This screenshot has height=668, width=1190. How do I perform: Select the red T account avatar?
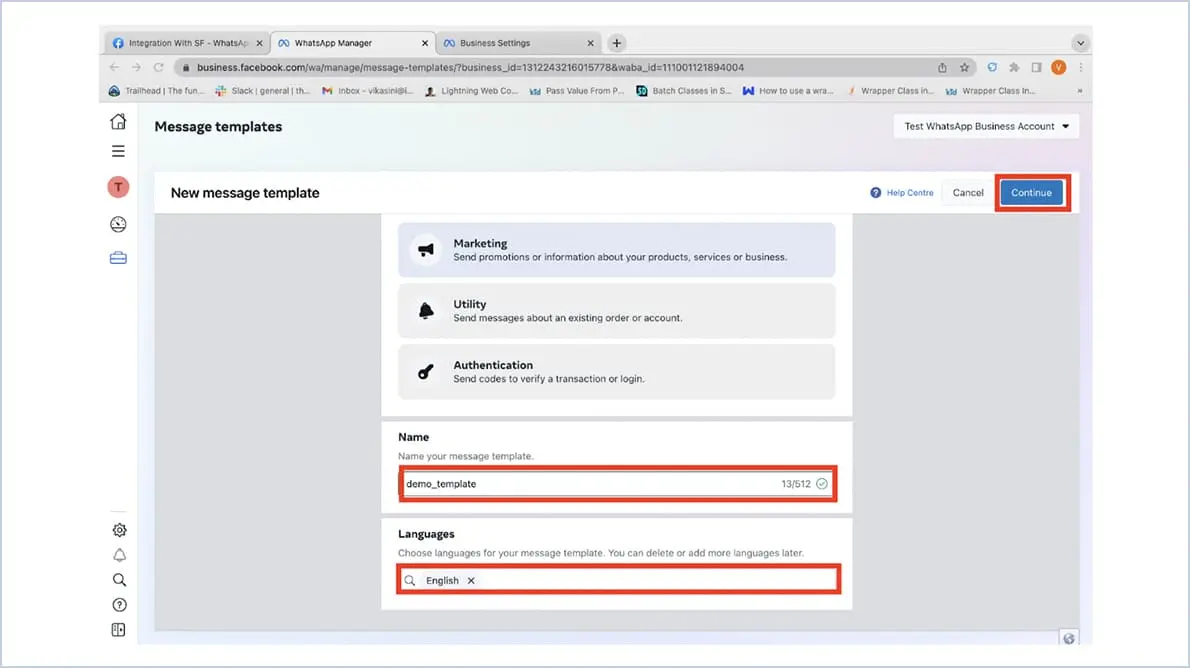tap(118, 187)
